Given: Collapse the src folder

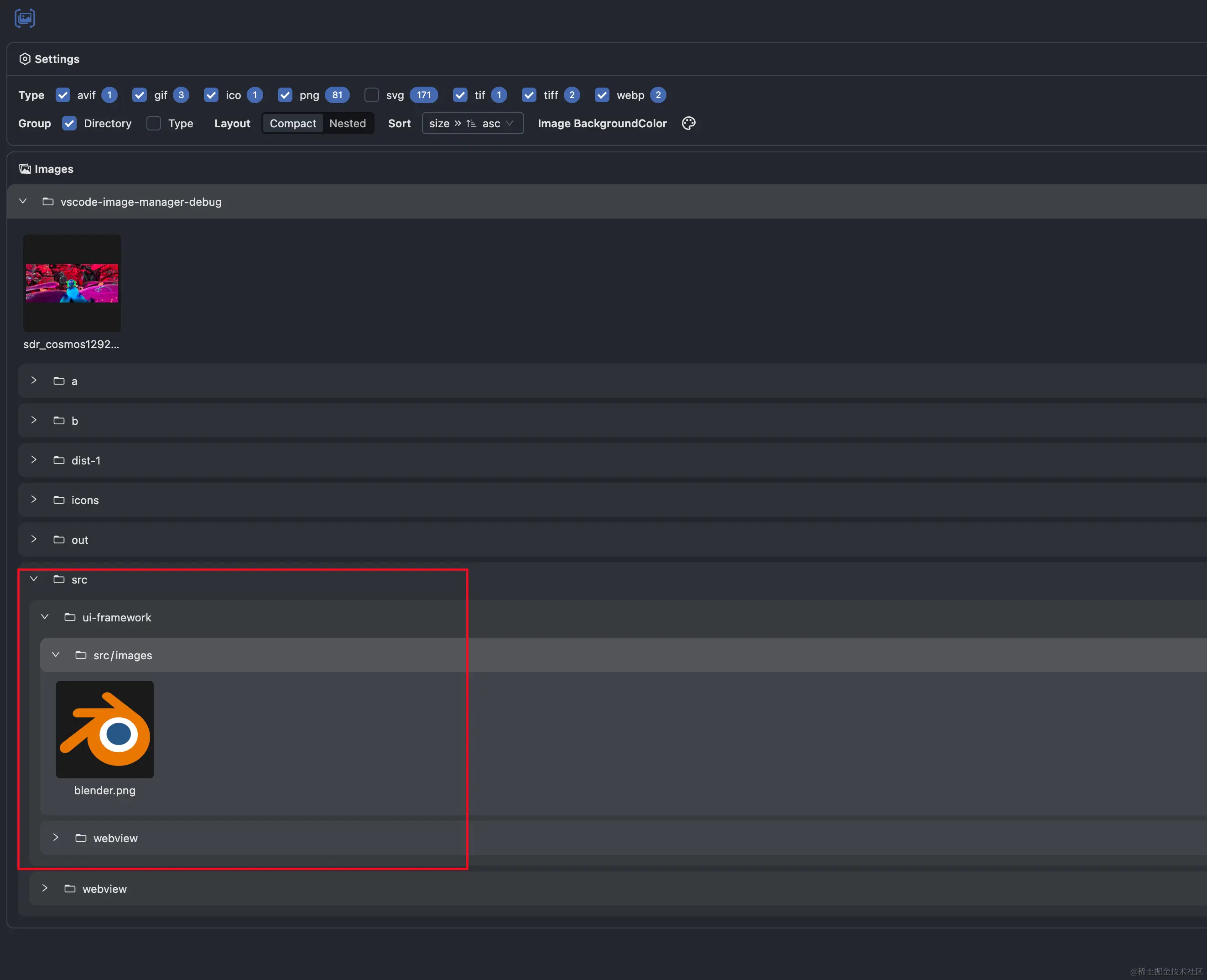Looking at the screenshot, I should pos(33,579).
